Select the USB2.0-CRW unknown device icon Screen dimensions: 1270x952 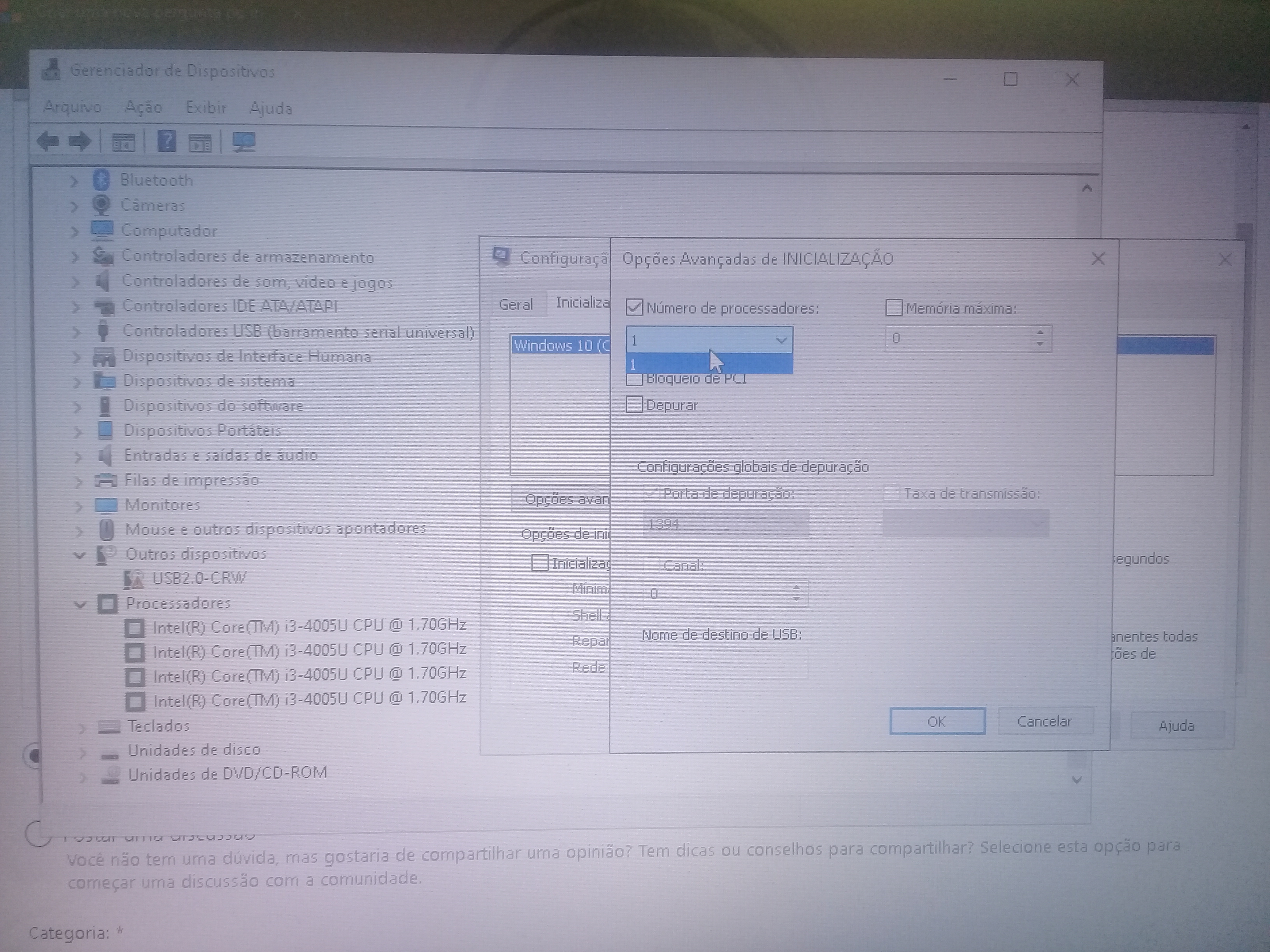(134, 579)
